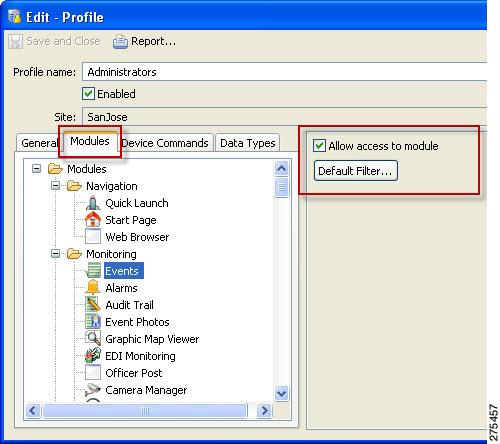Toggle the Enabled checkbox
Image resolution: width=500 pixels, height=444 pixels.
(x=88, y=94)
